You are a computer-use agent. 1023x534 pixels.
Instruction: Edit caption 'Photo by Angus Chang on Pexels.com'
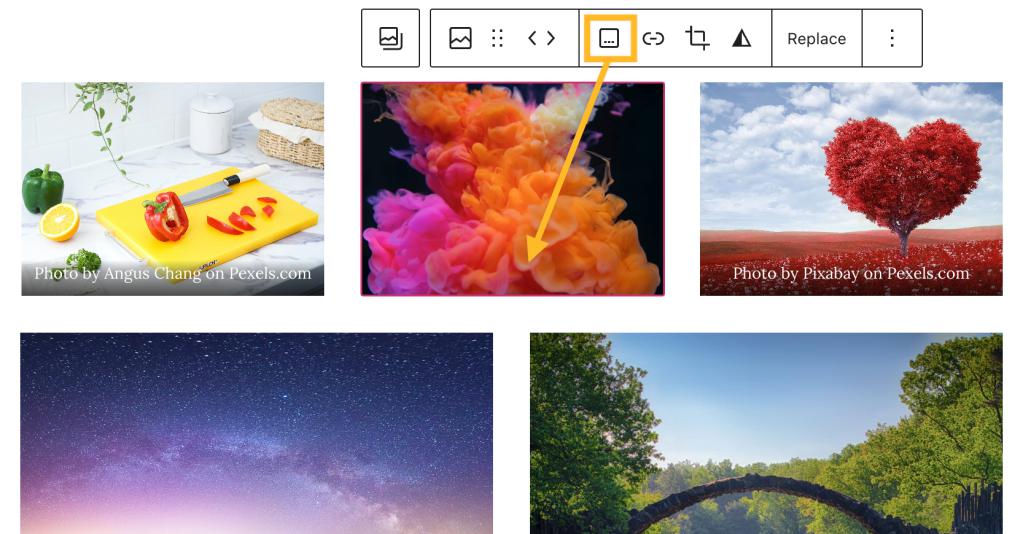pyautogui.click(x=172, y=273)
